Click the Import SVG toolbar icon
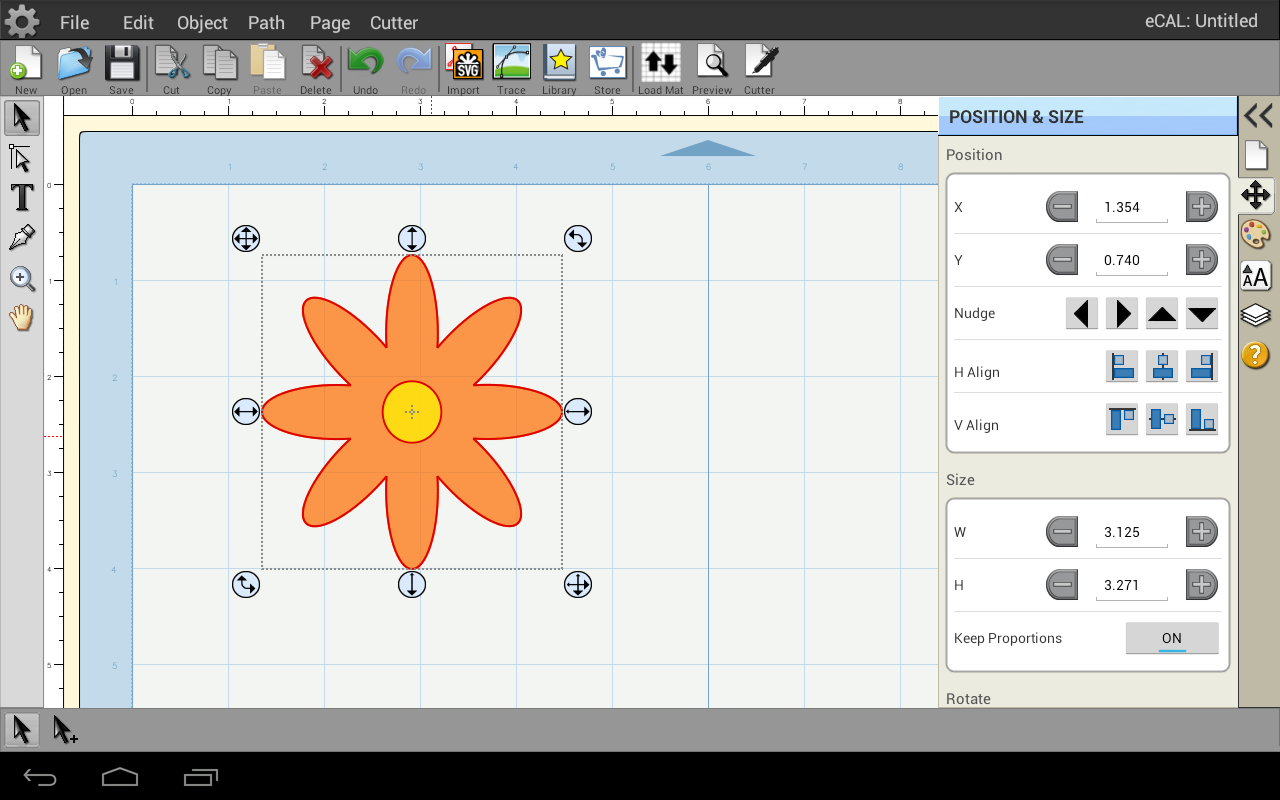Screen dimensions: 1280x800 point(464,66)
